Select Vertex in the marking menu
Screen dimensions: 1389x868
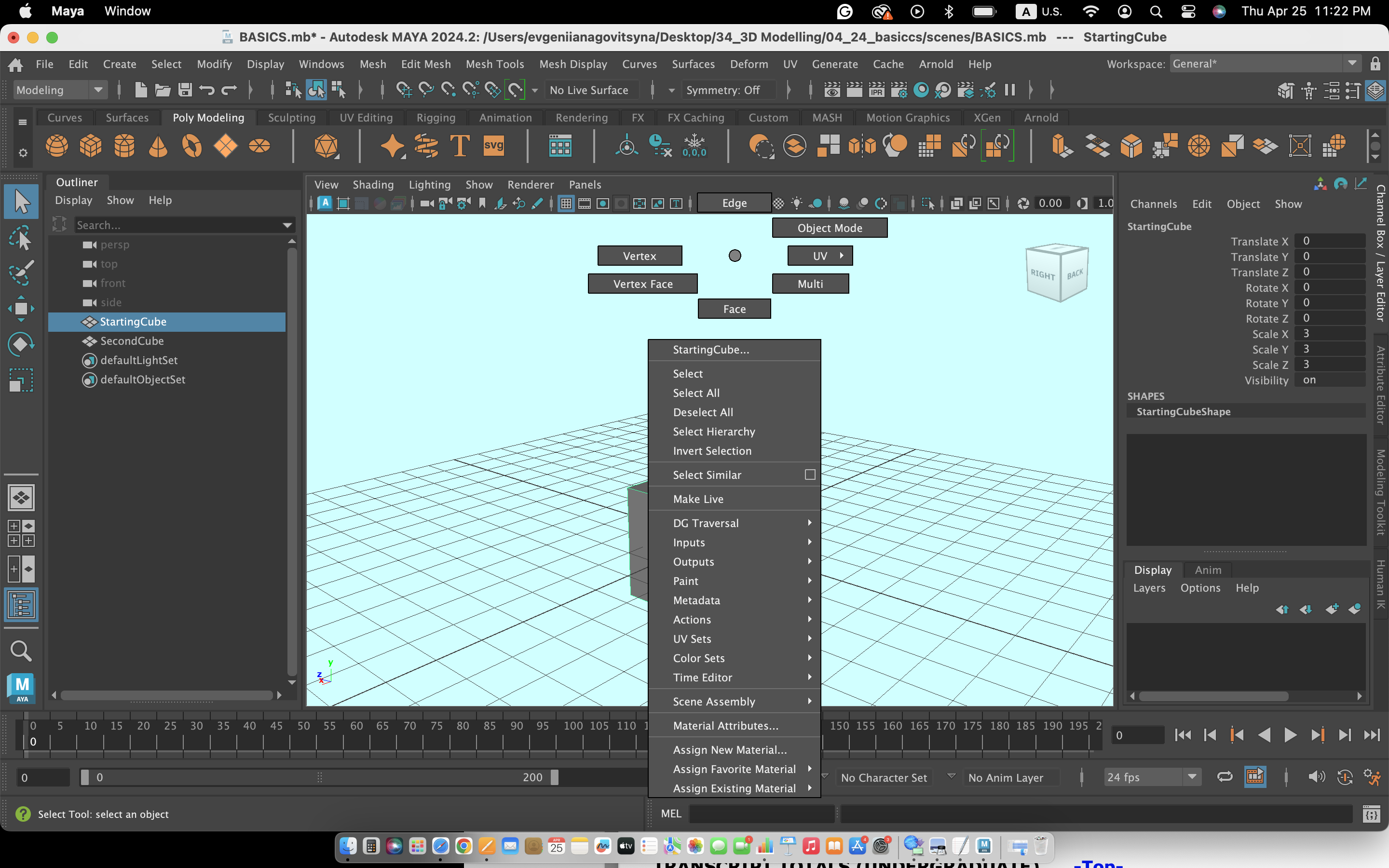pos(640,256)
